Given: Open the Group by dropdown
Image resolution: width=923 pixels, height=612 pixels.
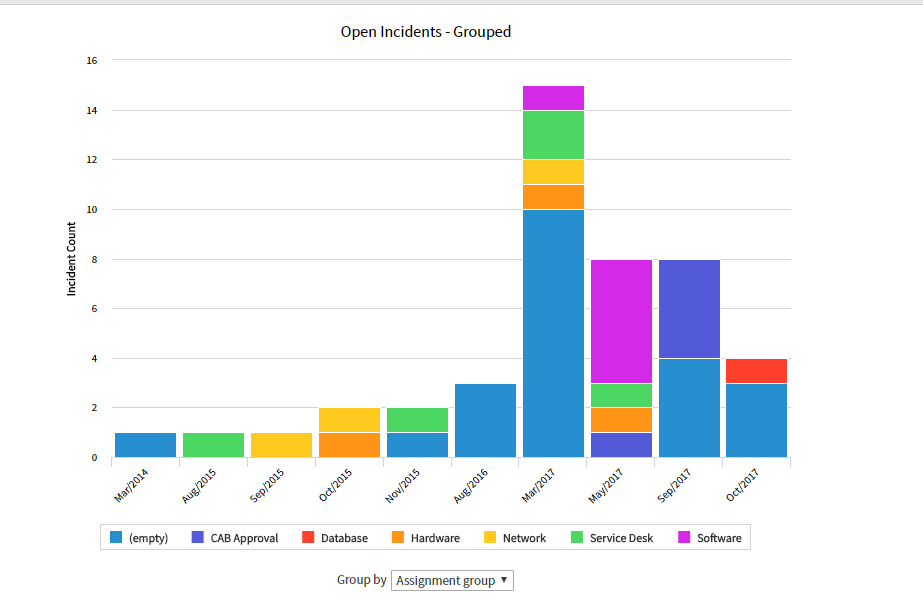Looking at the screenshot, I should click(x=452, y=580).
